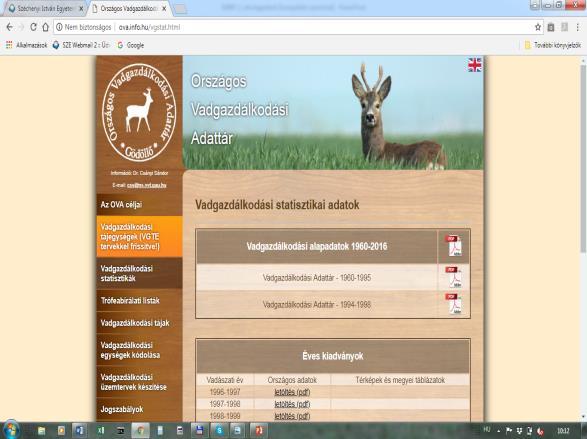The width and height of the screenshot is (587, 439).
Task: Click 'Vadgazdálkodási alapadatok 1960-2016' header text
Action: [317, 247]
